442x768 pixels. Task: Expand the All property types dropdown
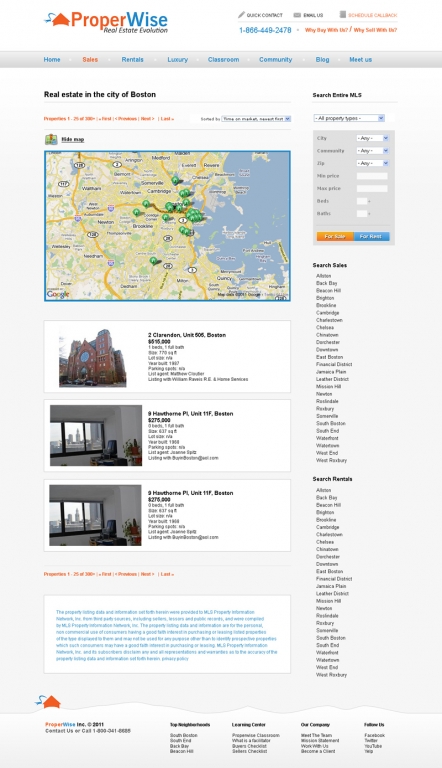(349, 118)
